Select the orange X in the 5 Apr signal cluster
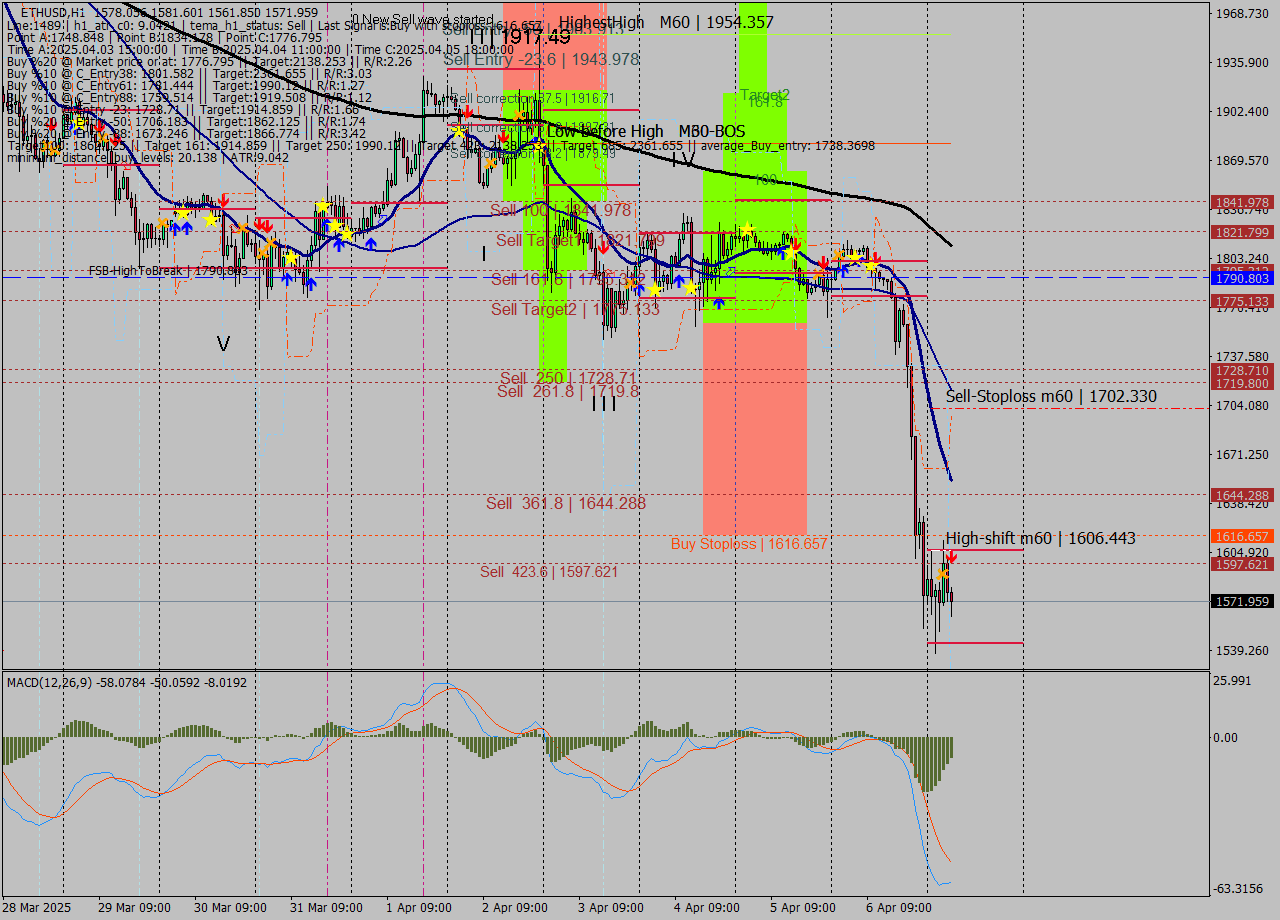This screenshot has width=1280, height=920. click(x=838, y=254)
